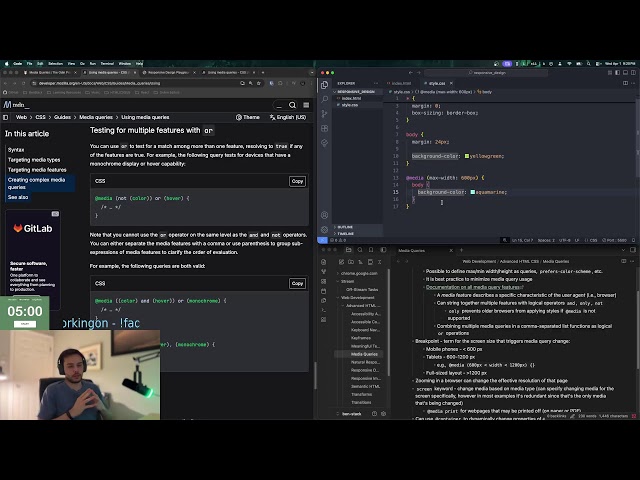
Task: Open the Selection menu in macOS menu bar
Action: click(56, 64)
